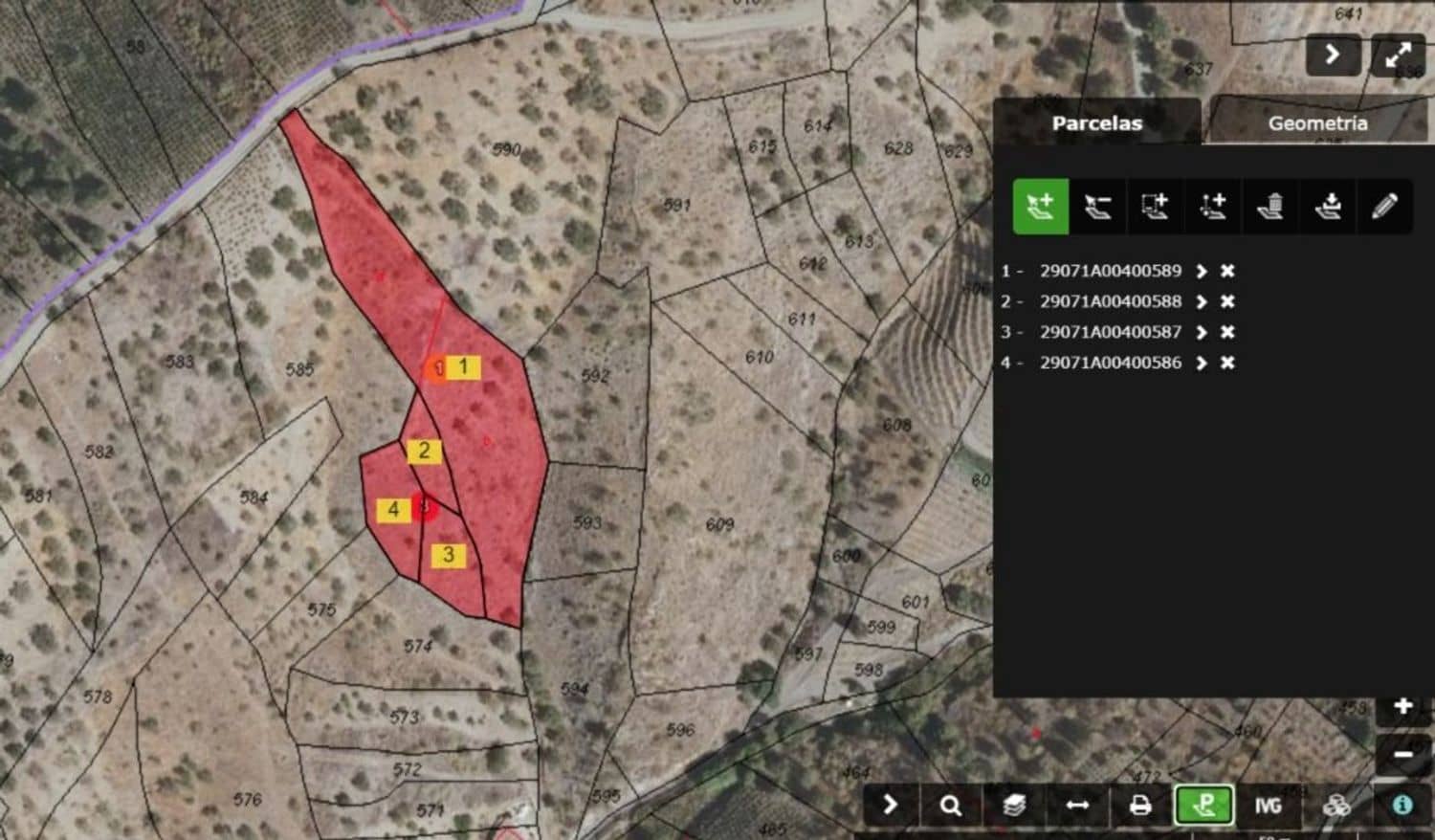This screenshot has width=1435, height=840.
Task: Expand details for parcel 29071A00400587
Action: [x=1202, y=333]
